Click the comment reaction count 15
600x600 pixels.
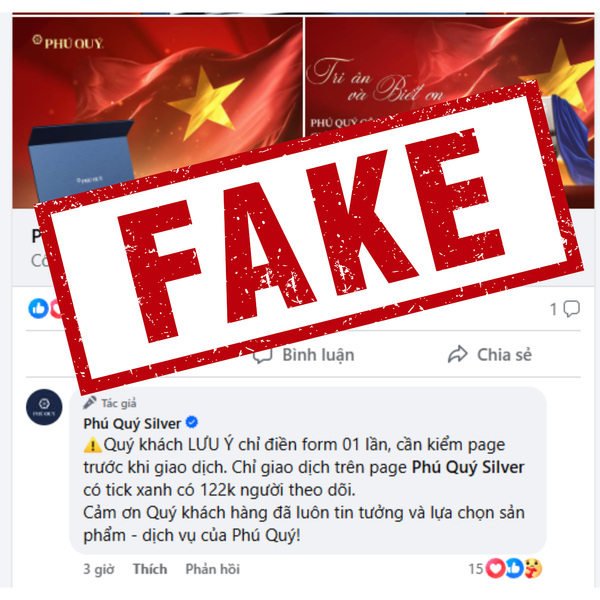[x=476, y=569]
